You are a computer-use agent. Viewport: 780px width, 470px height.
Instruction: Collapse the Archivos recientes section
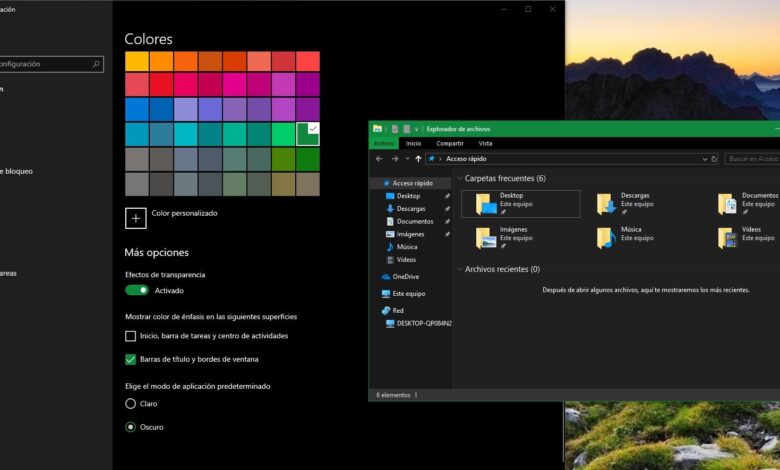coord(460,269)
